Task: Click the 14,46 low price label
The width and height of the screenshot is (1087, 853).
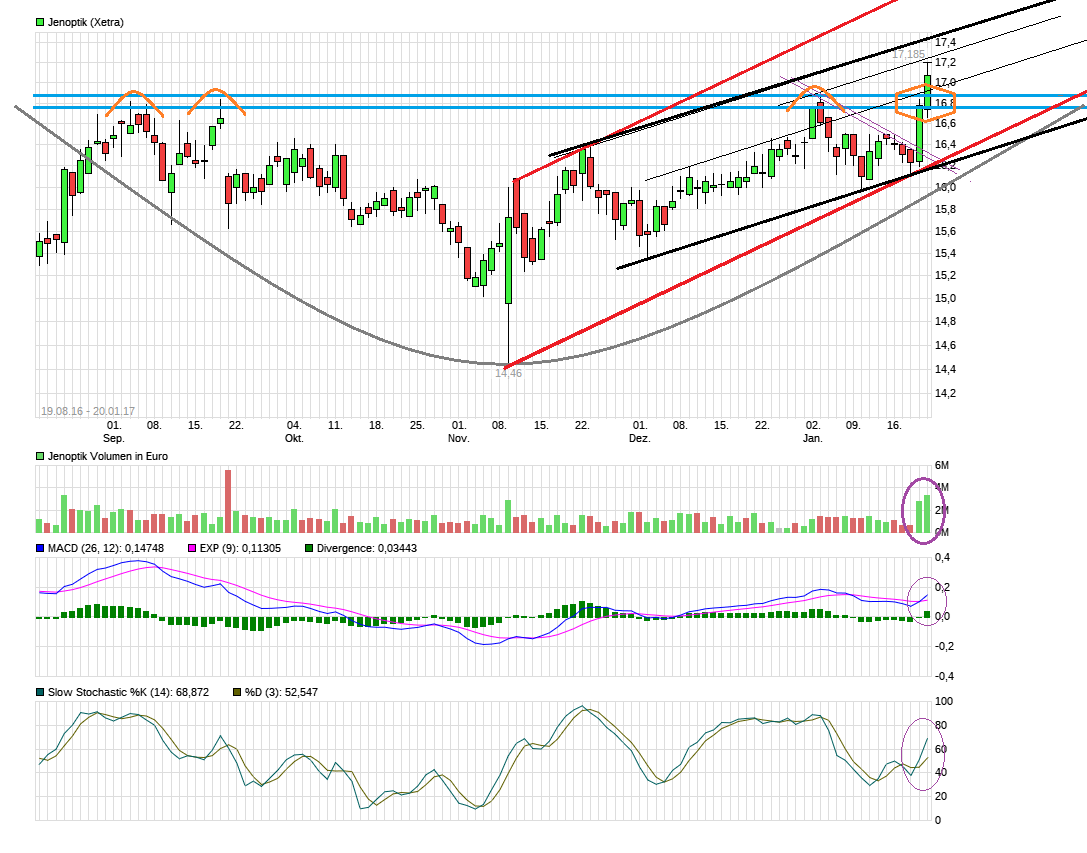Action: tap(508, 373)
